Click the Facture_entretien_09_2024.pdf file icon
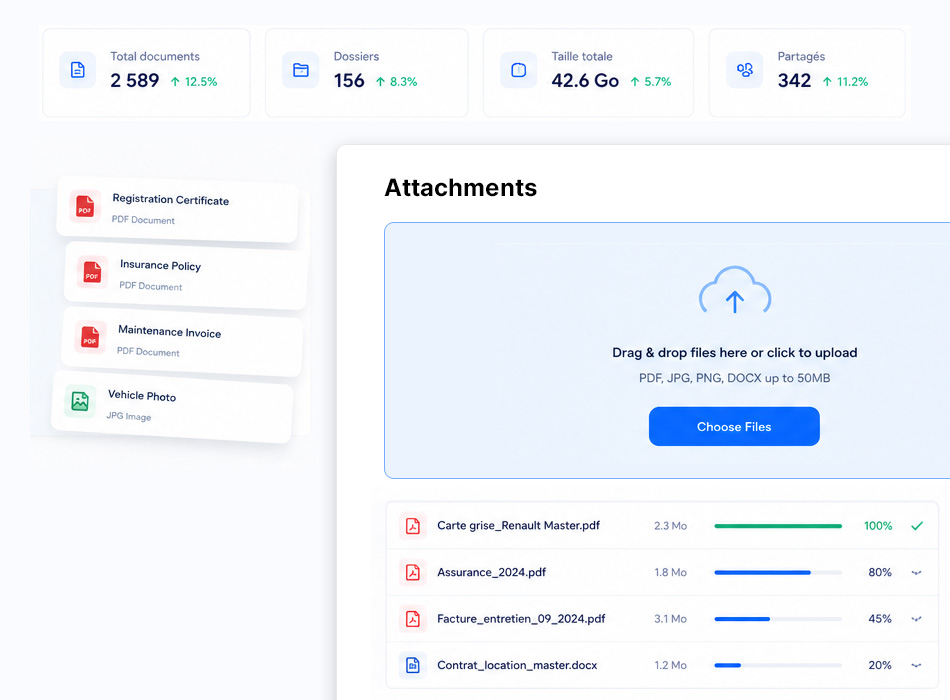The width and height of the screenshot is (950, 700). pos(413,619)
